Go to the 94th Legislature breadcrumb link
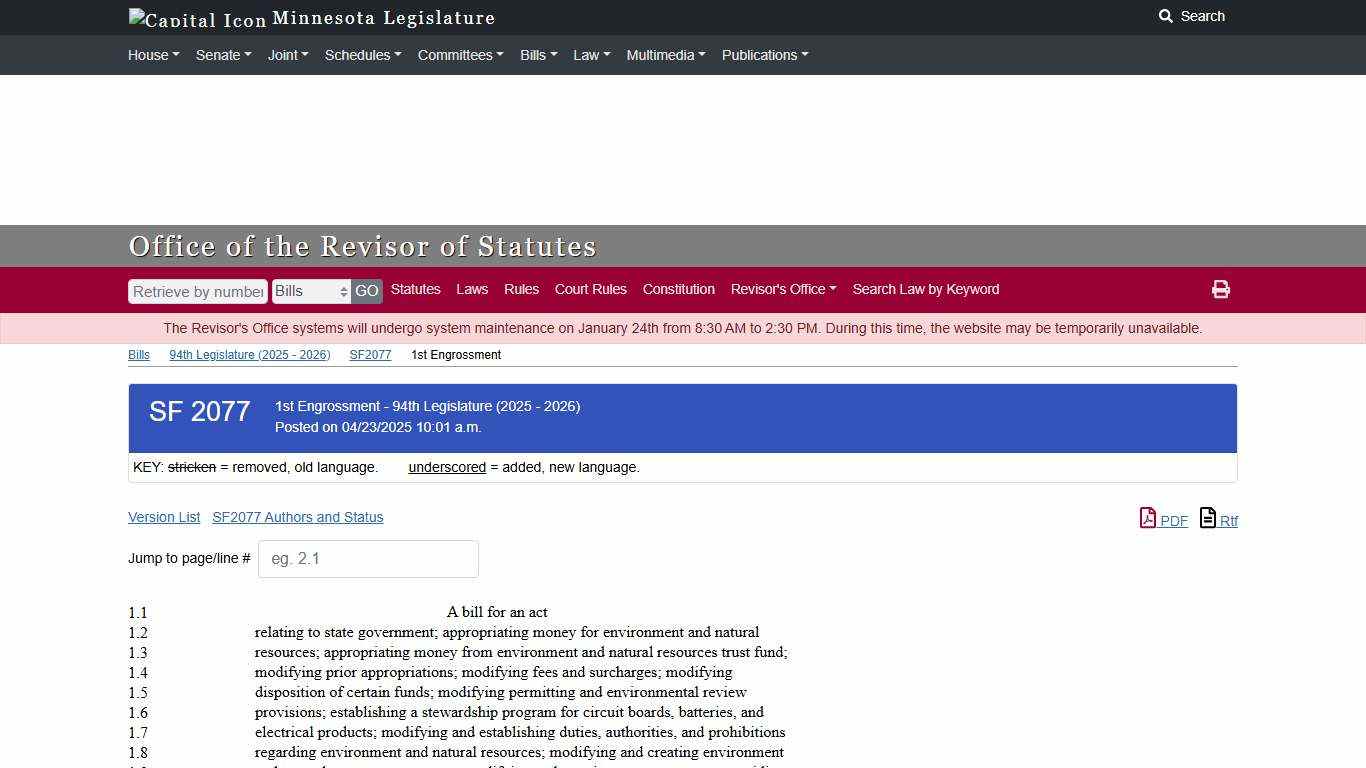This screenshot has height=768, width=1366. (249, 354)
